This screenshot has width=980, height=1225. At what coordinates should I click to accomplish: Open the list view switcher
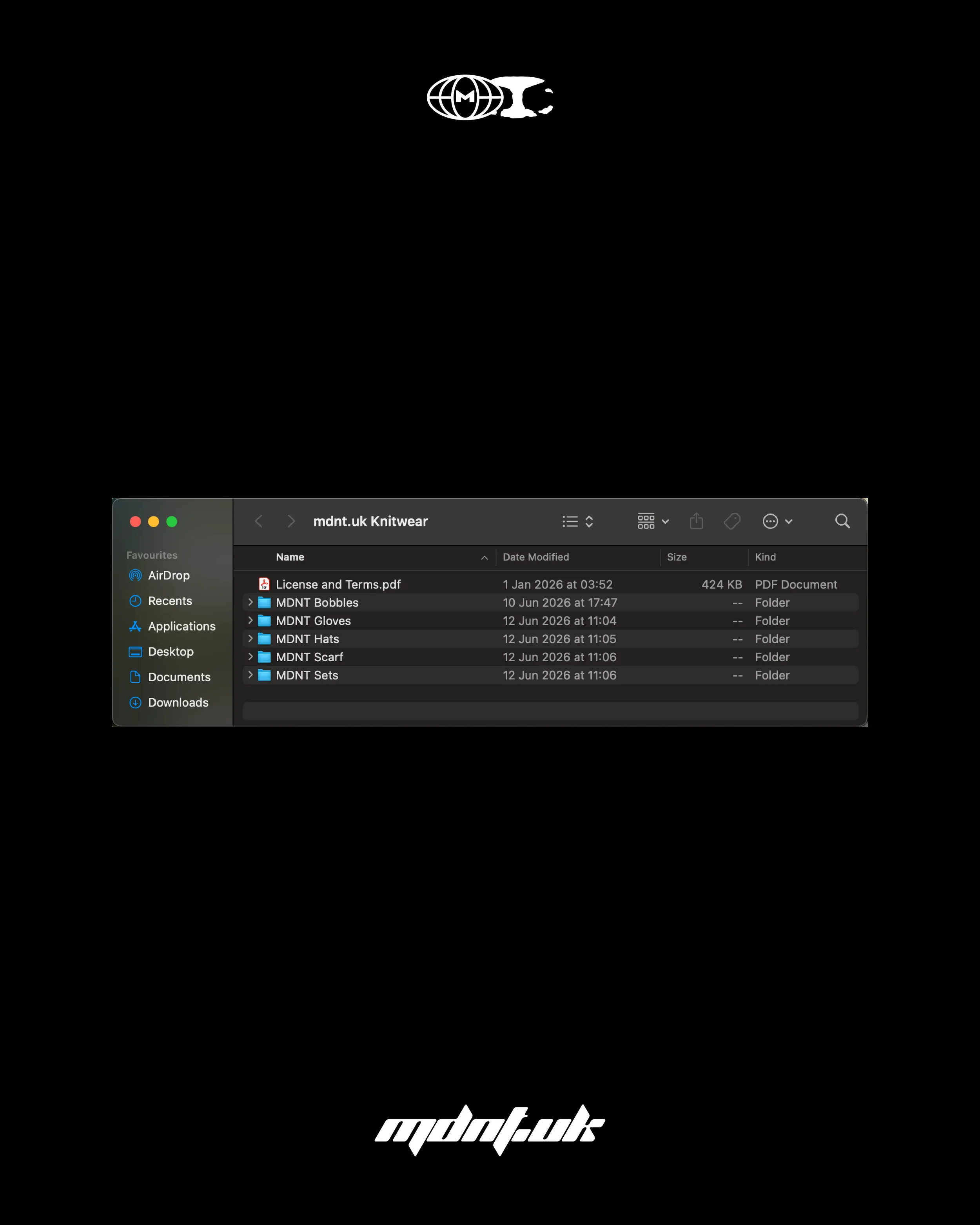point(578,522)
